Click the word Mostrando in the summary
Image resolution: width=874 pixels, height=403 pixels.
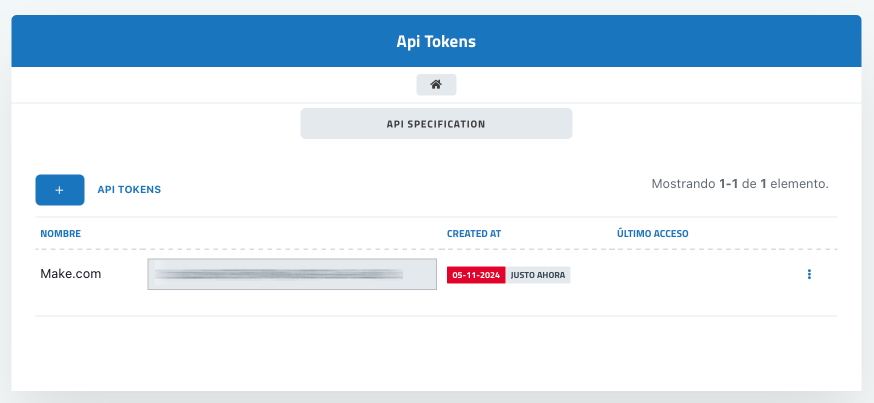683,184
